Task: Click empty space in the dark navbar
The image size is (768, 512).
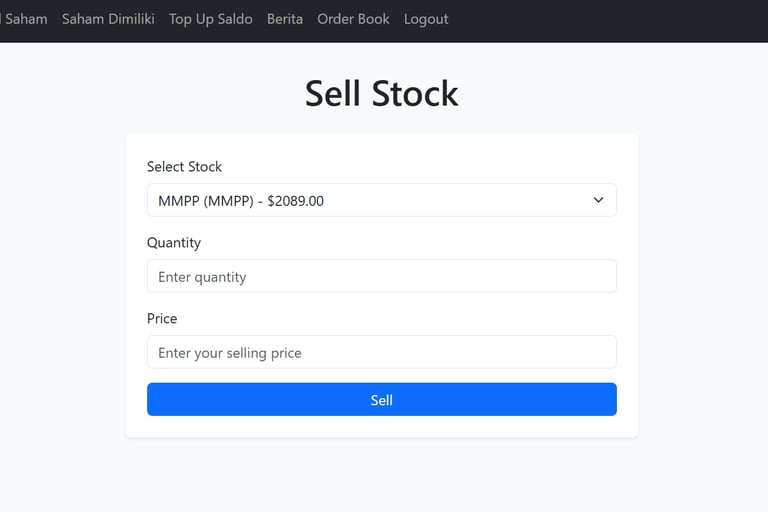Action: pyautogui.click(x=600, y=20)
